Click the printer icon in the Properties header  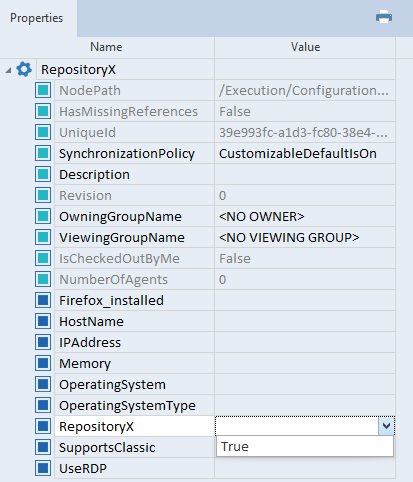coord(384,17)
